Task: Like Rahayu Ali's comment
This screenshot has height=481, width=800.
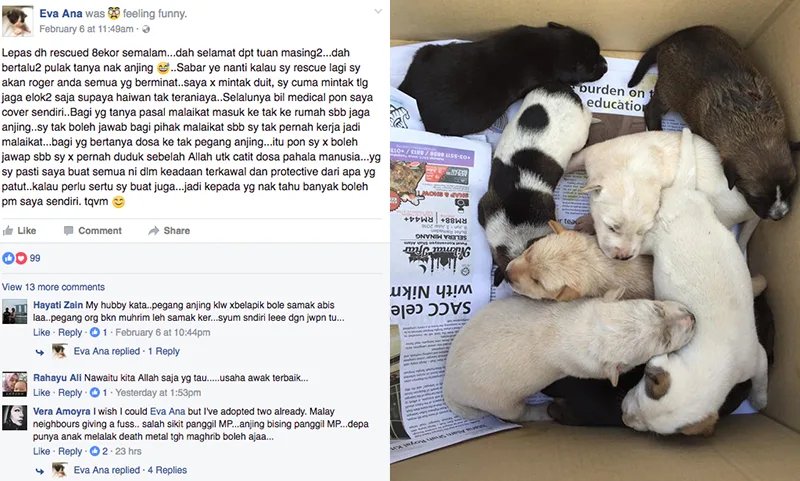Action: click(x=41, y=392)
